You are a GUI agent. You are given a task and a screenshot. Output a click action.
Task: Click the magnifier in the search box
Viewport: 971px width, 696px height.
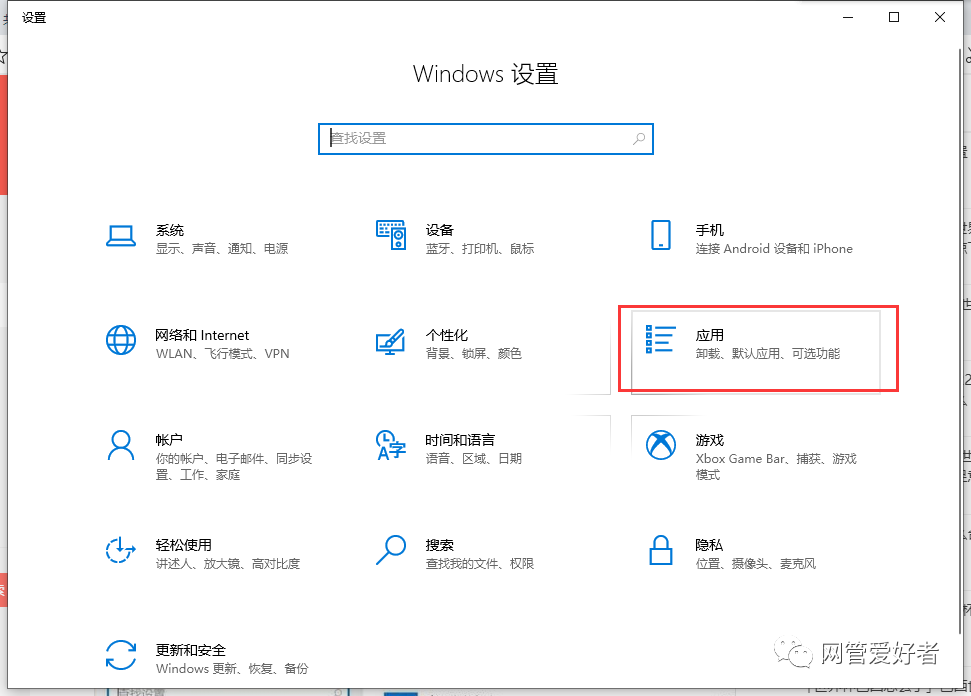[639, 139]
